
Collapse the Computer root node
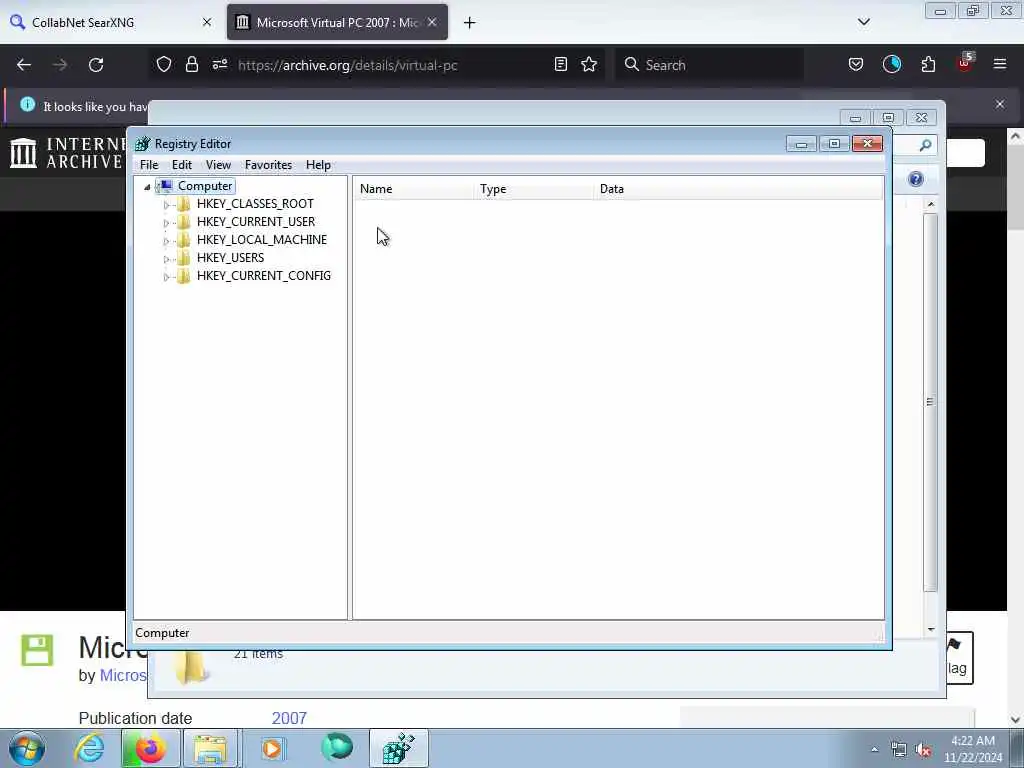(x=147, y=187)
